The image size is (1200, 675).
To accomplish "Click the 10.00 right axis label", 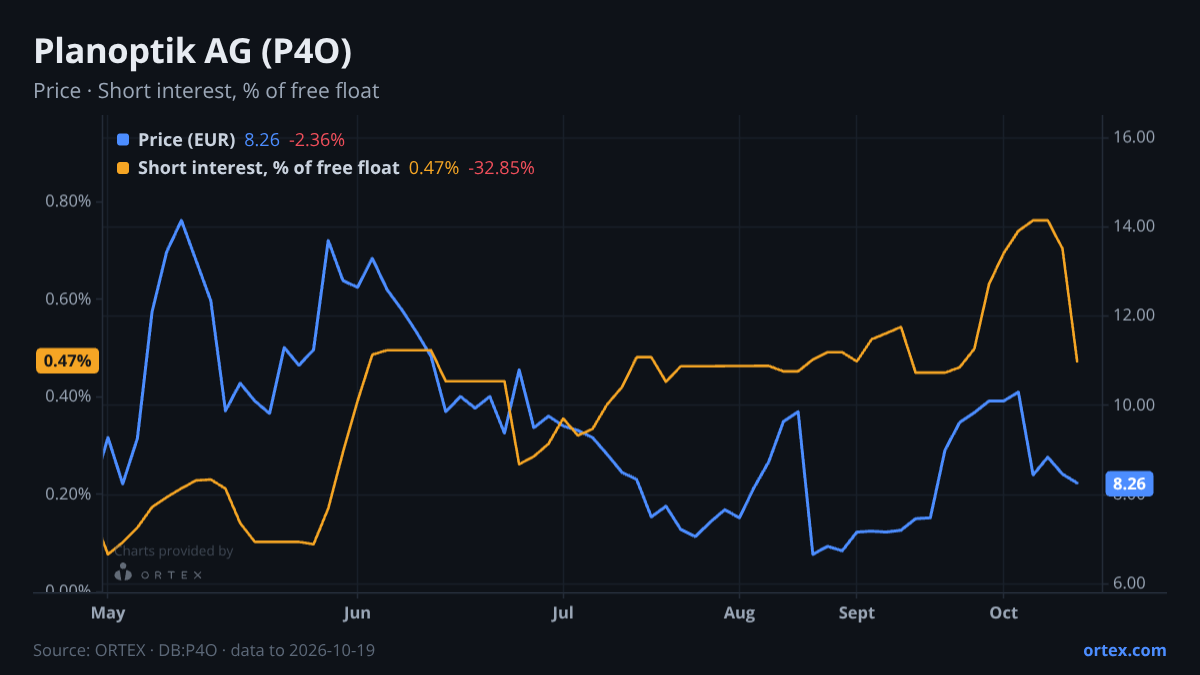I will coord(1134,405).
